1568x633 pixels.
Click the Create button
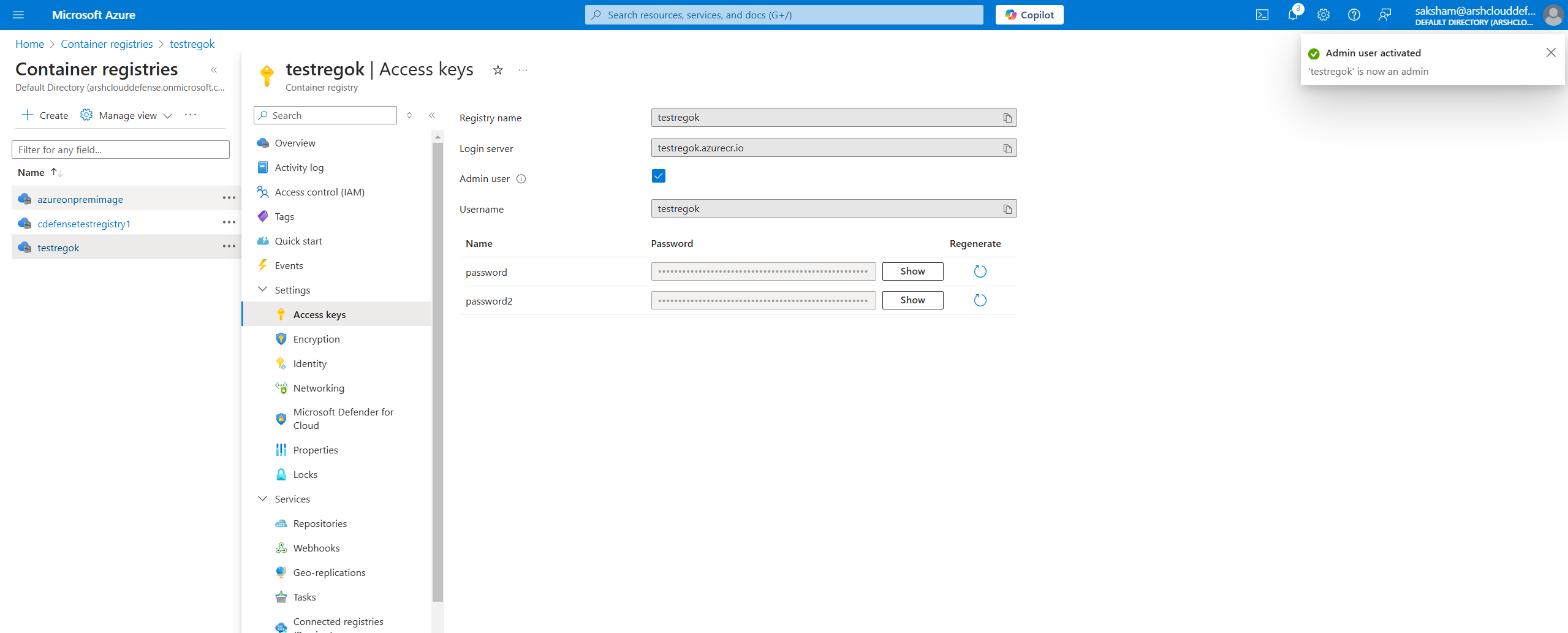point(45,115)
